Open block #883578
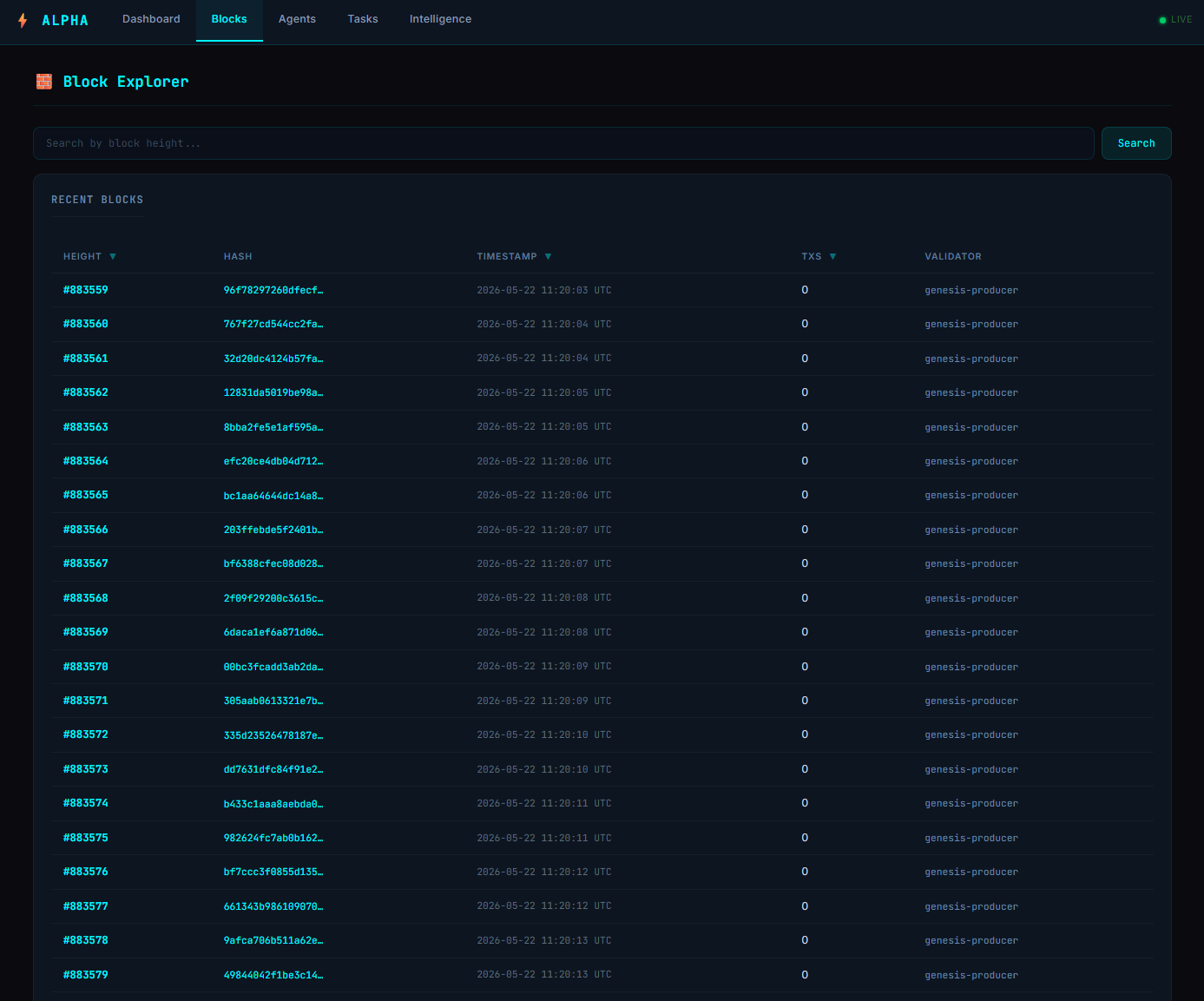This screenshot has width=1204, height=1001. (86, 940)
